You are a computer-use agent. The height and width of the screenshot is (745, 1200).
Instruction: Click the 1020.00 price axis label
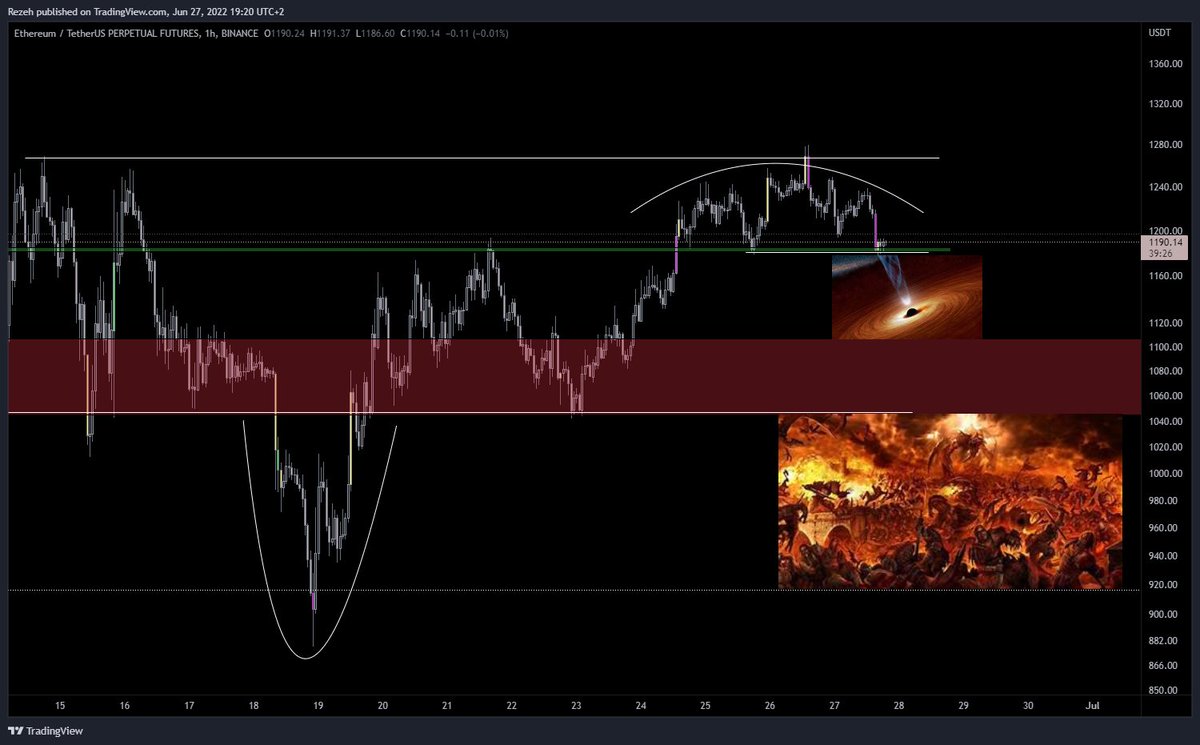(1166, 448)
